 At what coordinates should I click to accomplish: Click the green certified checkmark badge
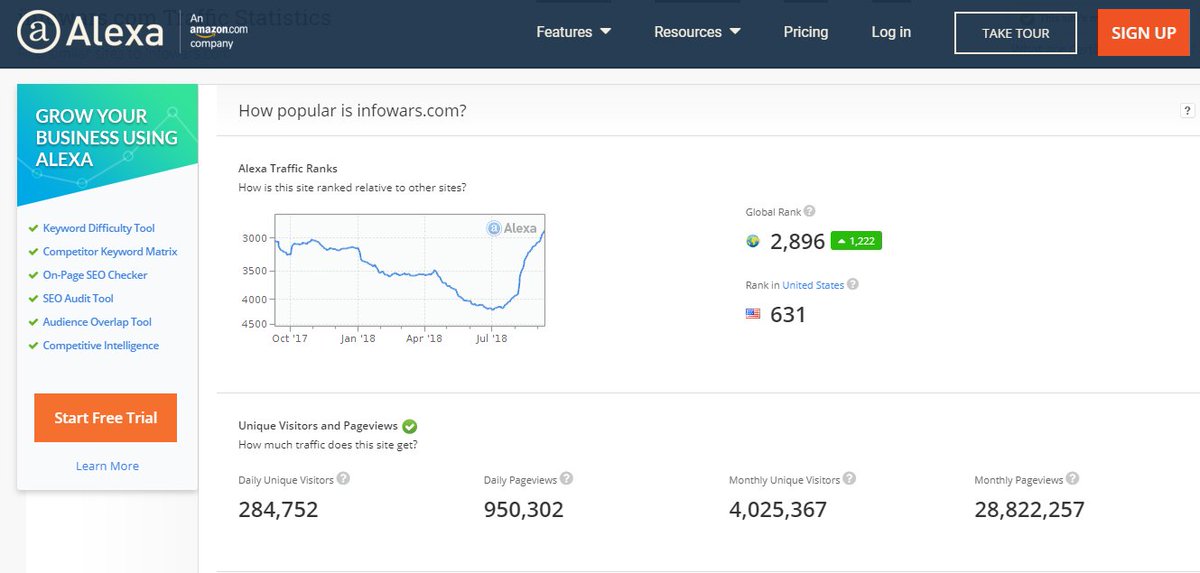[410, 426]
